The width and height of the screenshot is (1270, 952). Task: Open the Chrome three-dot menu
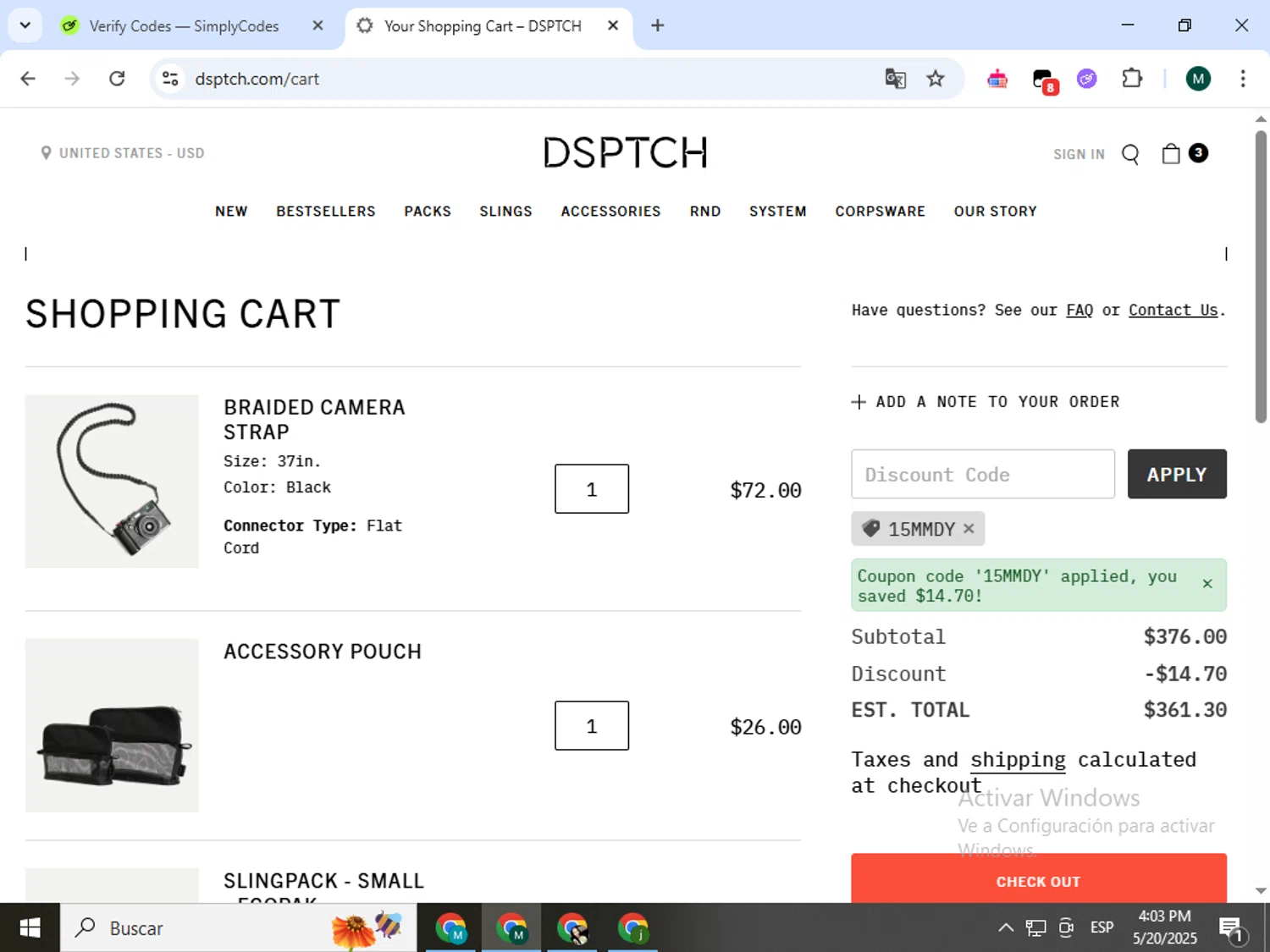click(1243, 79)
